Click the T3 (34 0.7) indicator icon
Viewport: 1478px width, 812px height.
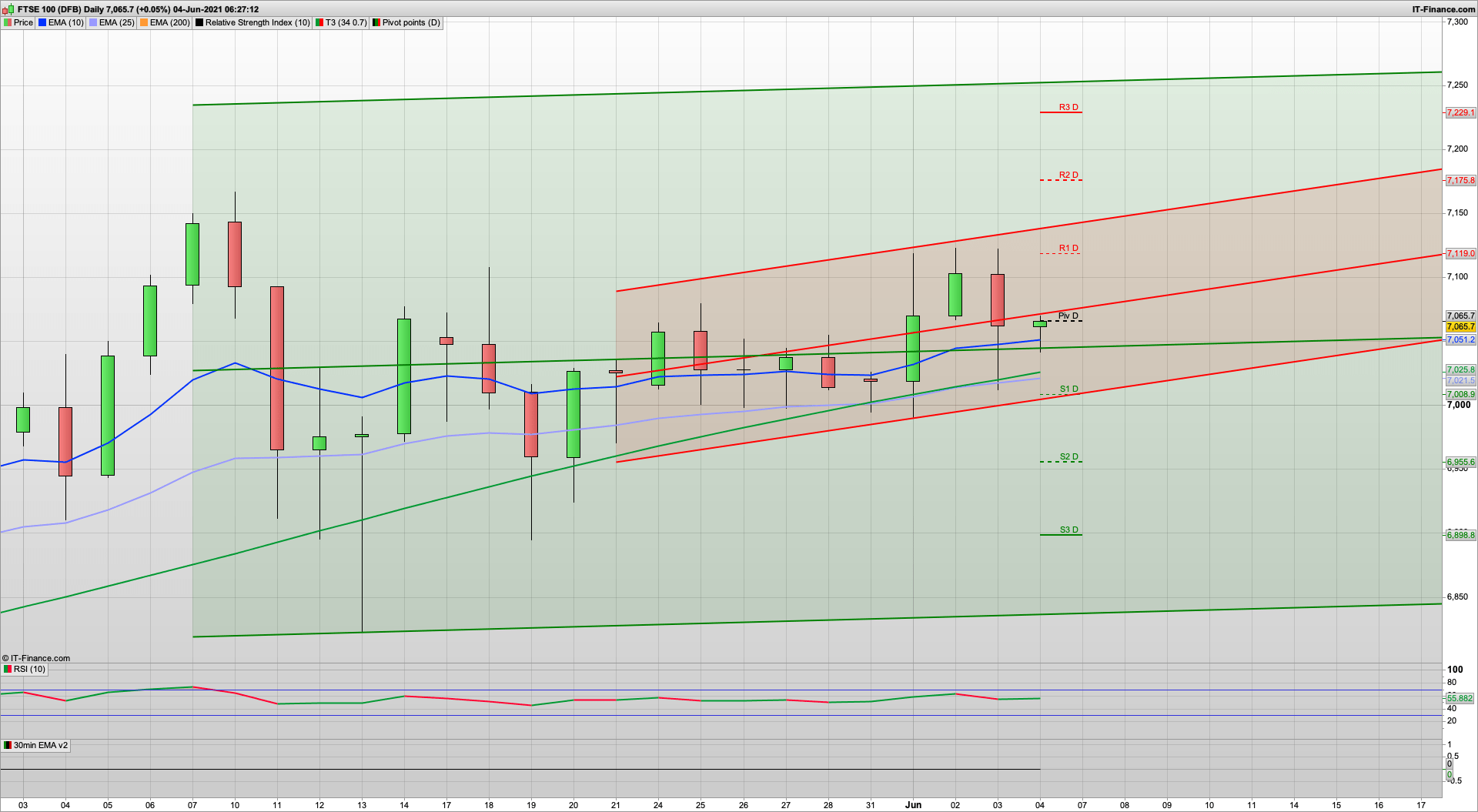click(318, 22)
